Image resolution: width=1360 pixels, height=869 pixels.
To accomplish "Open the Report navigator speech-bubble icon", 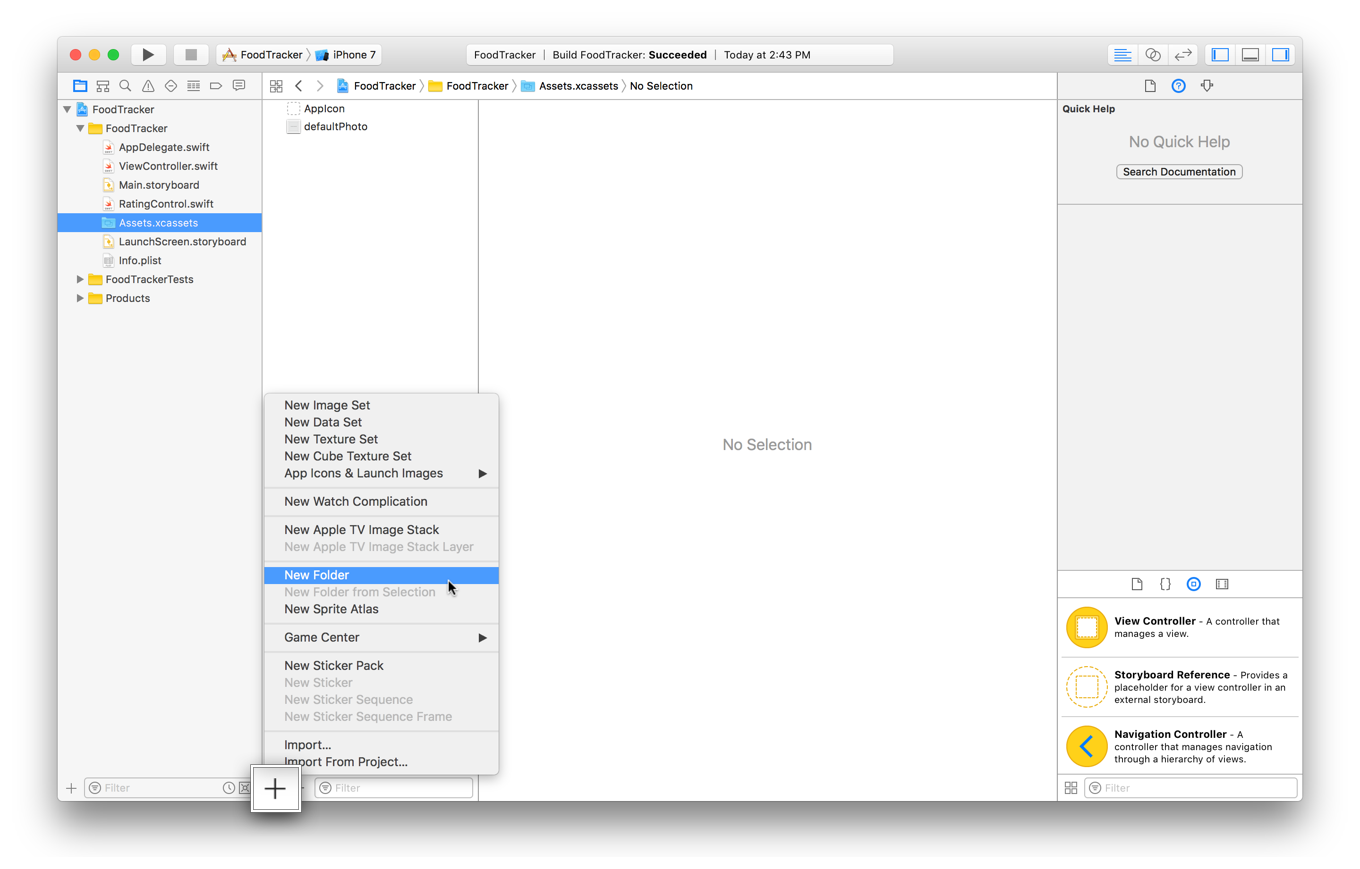I will coord(239,86).
